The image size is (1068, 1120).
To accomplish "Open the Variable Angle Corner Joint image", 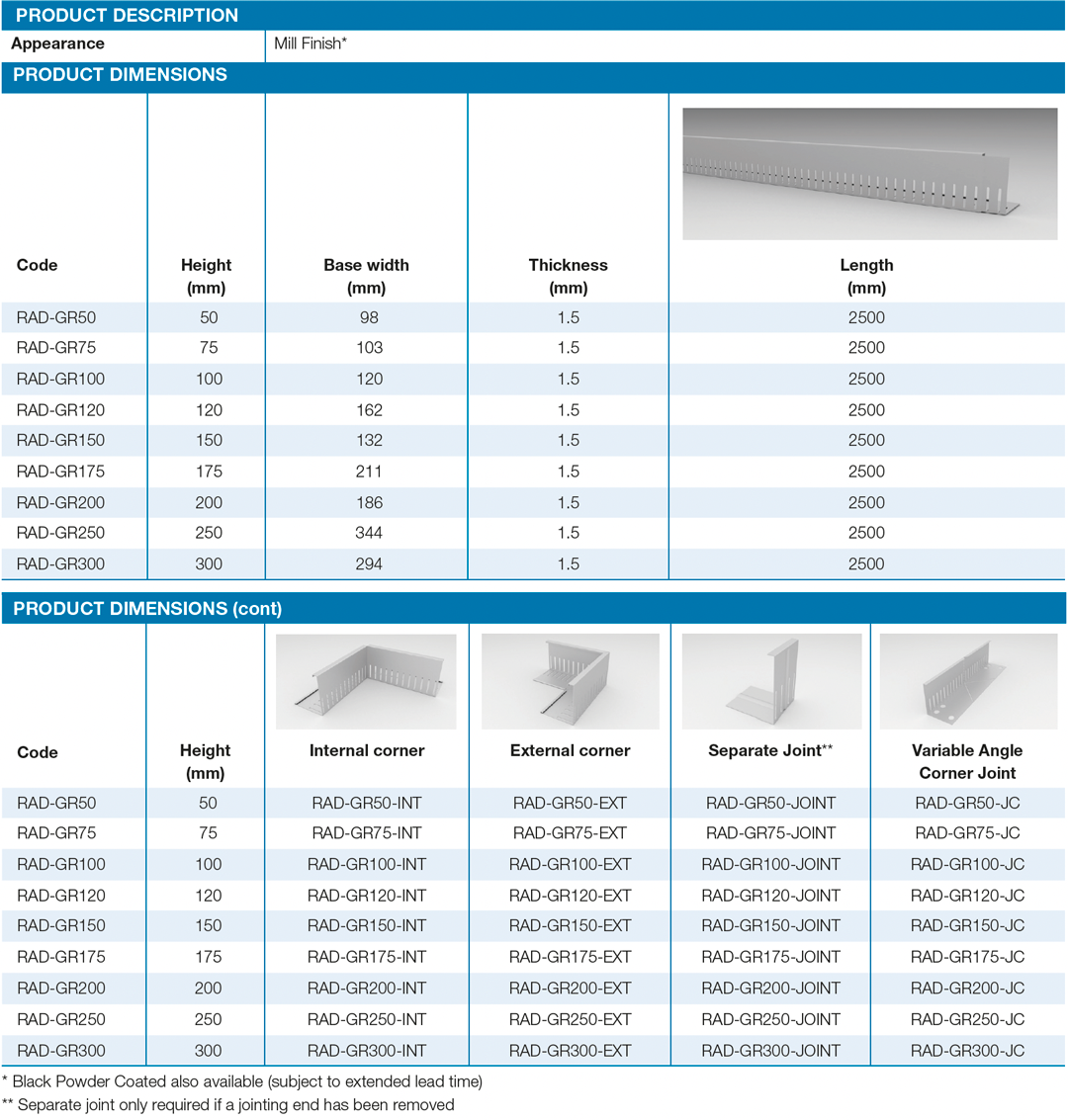I will (968, 682).
